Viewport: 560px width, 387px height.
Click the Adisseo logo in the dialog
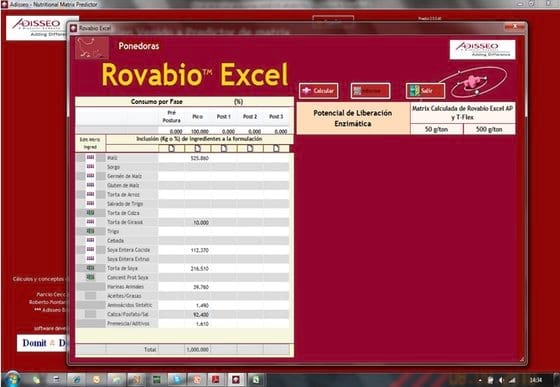pyautogui.click(x=482, y=49)
